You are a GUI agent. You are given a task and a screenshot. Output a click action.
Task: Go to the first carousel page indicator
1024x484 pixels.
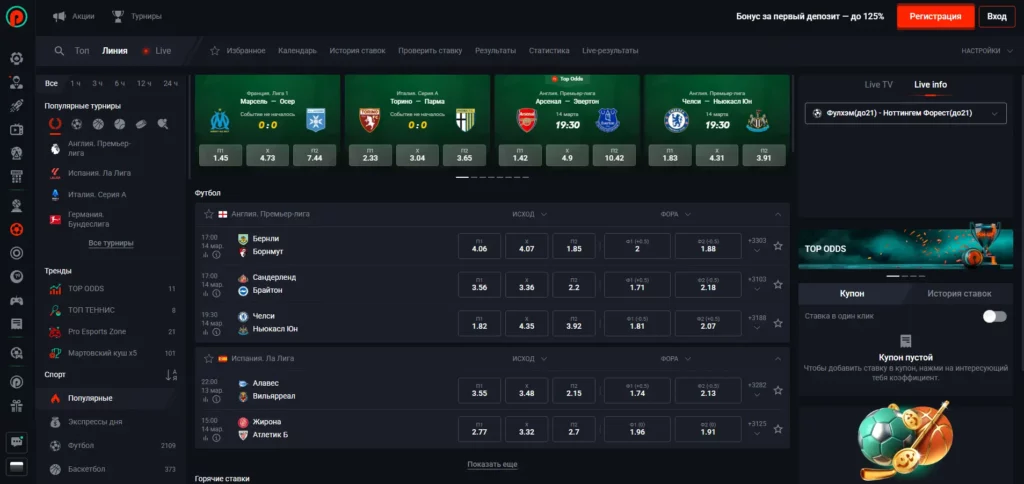462,177
